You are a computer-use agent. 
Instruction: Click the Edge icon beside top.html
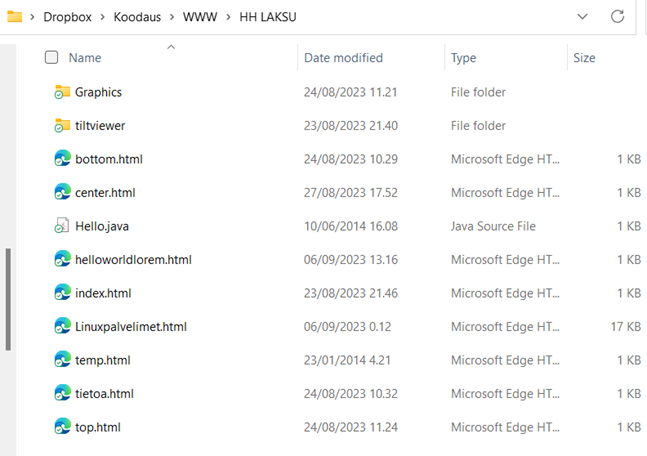click(62, 427)
